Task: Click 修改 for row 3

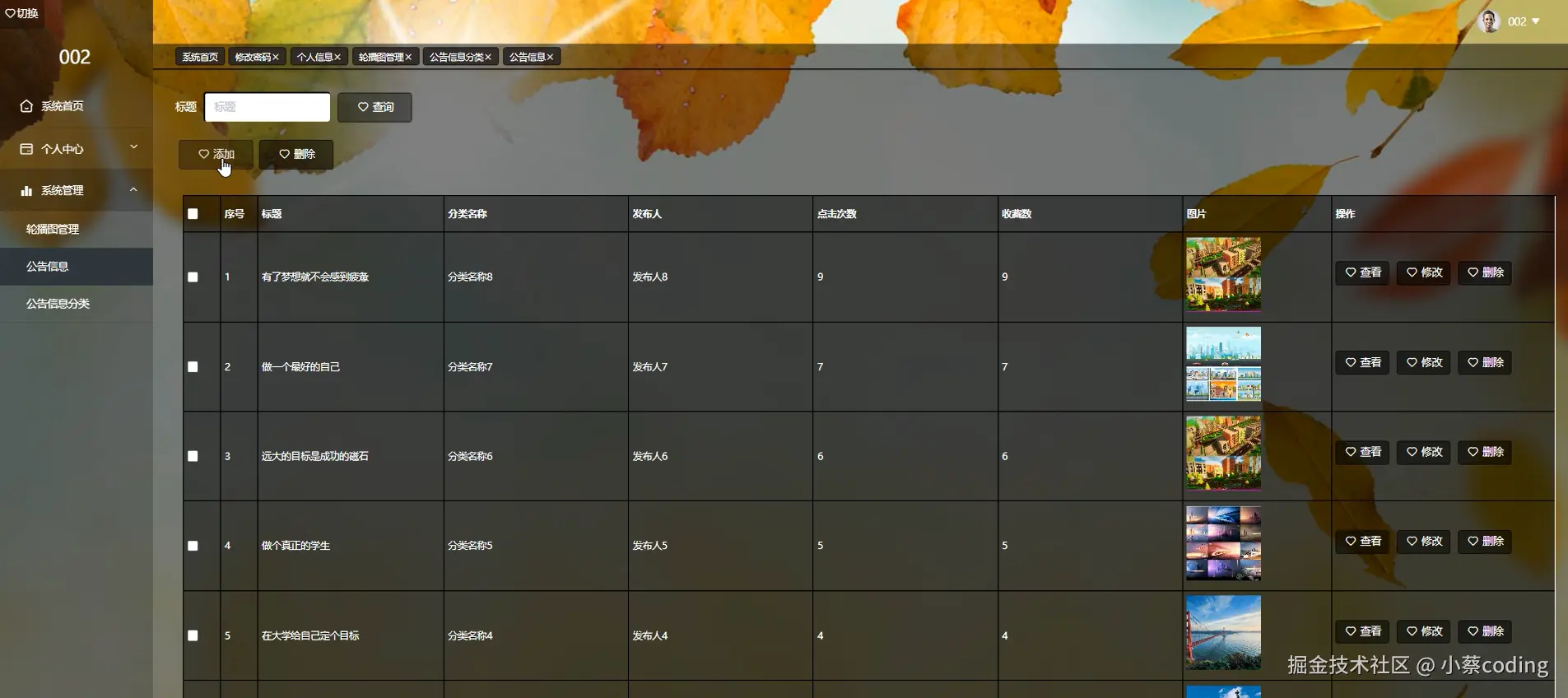Action: 1424,452
